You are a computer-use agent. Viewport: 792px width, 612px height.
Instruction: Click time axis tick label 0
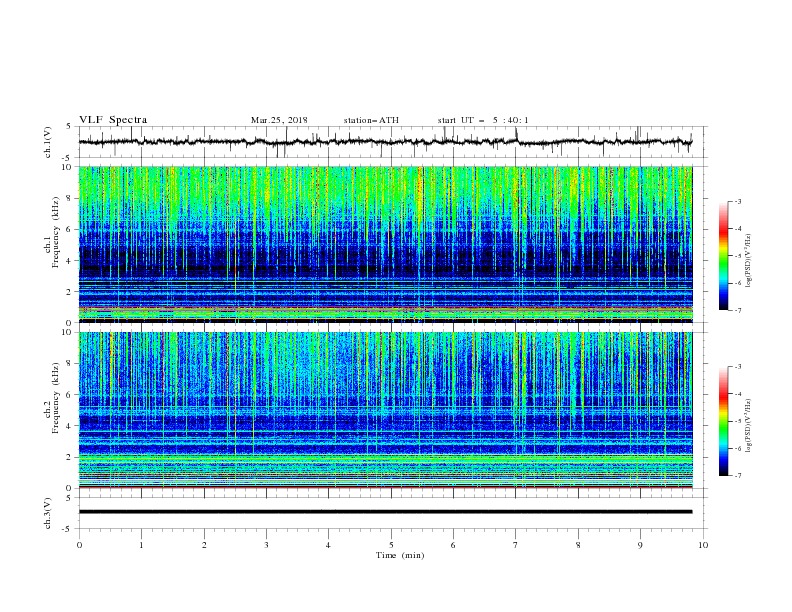pos(79,545)
